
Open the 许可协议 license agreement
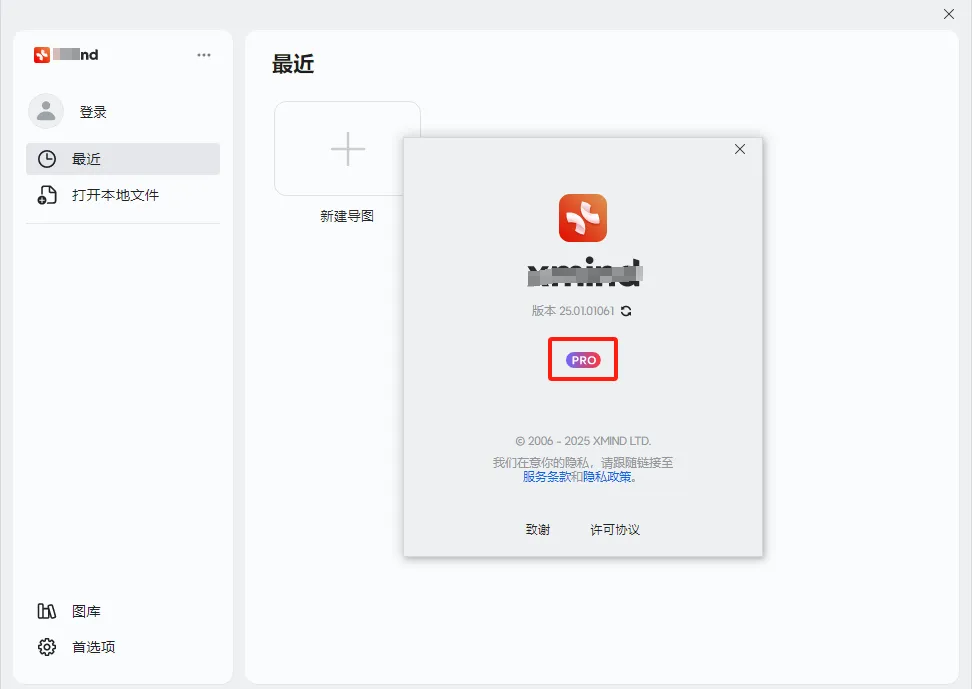coord(615,529)
